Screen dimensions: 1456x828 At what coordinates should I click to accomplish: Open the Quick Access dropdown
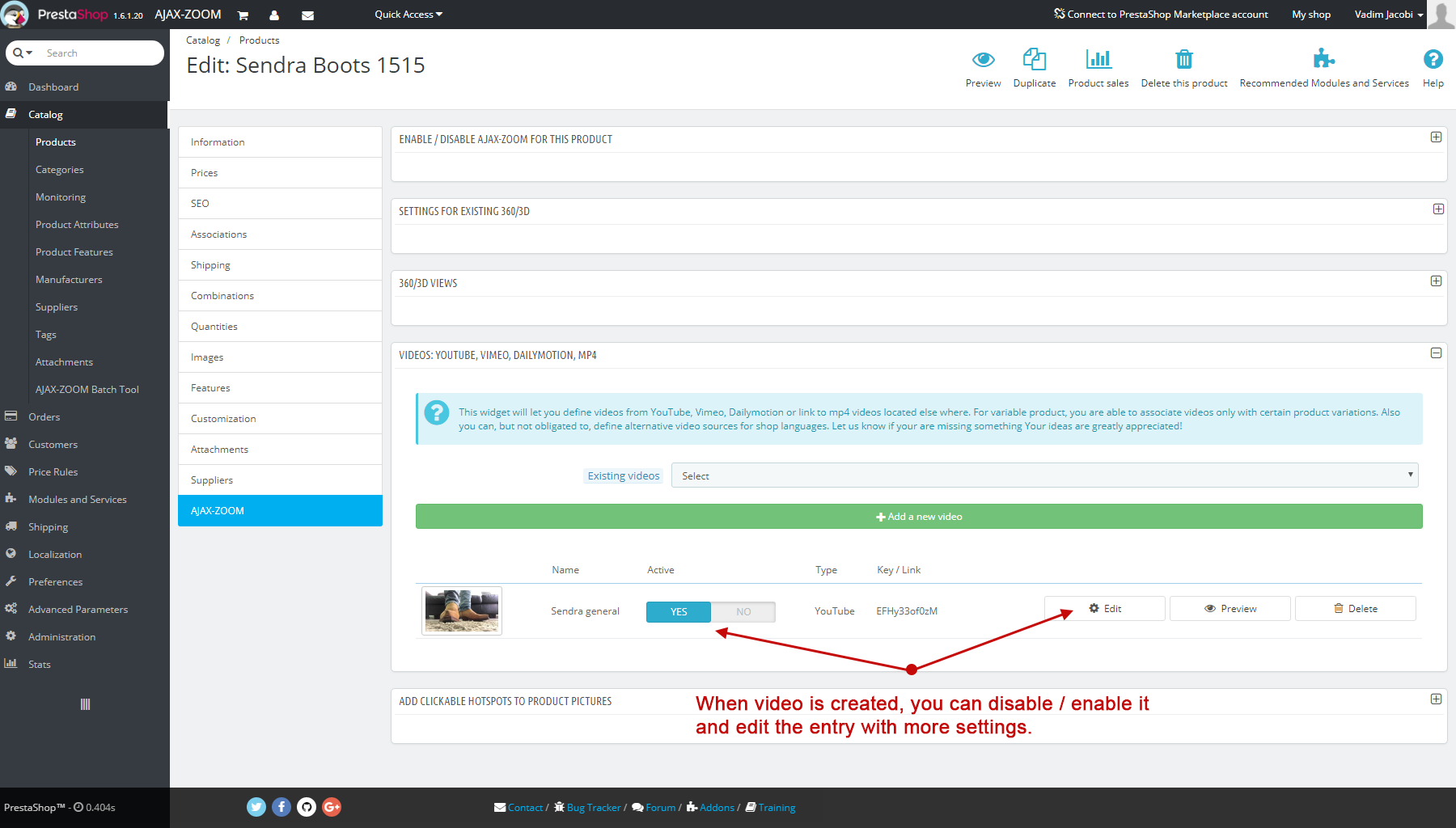(408, 15)
